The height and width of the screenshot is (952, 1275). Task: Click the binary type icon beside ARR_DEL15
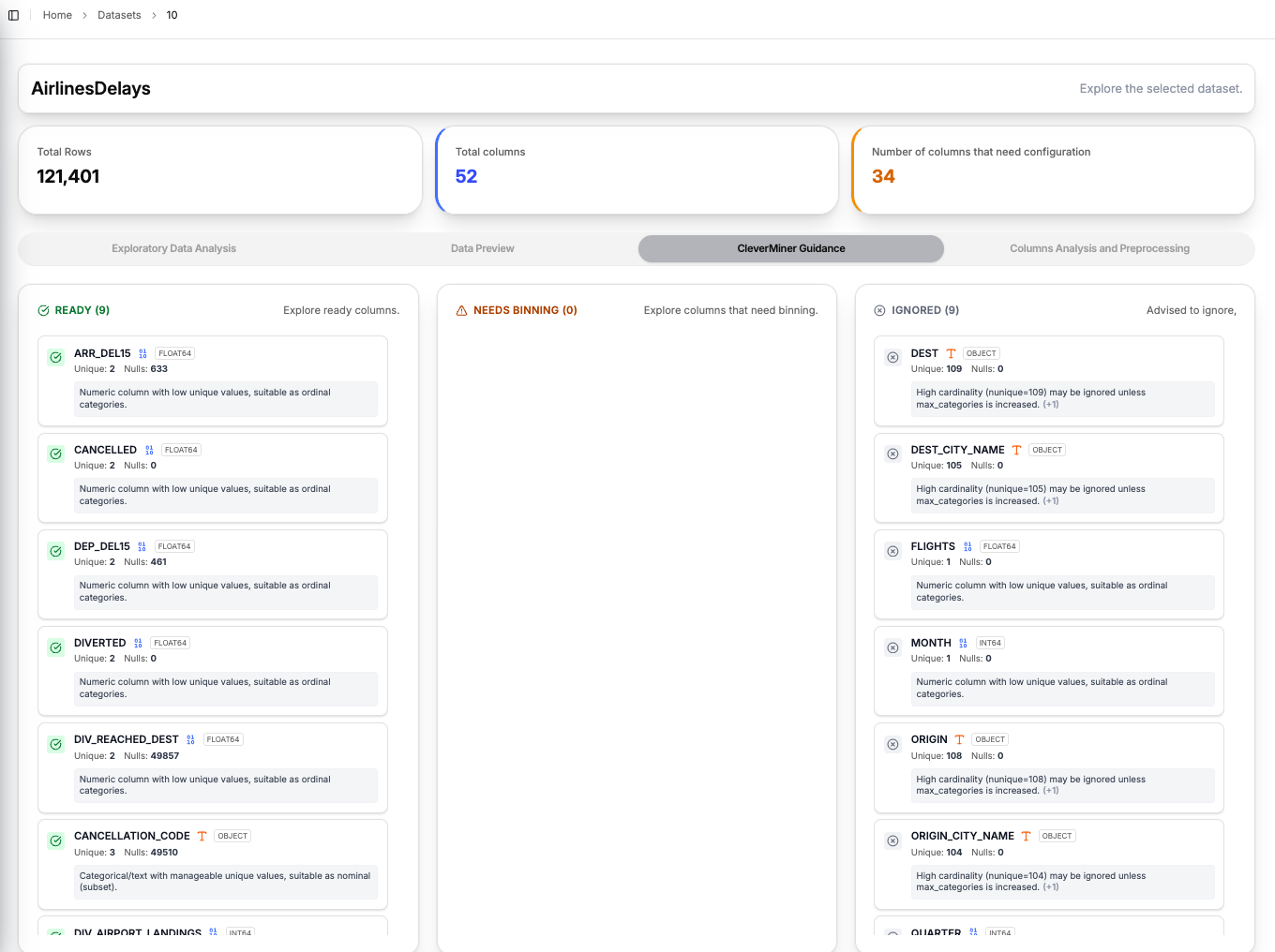[x=141, y=353]
